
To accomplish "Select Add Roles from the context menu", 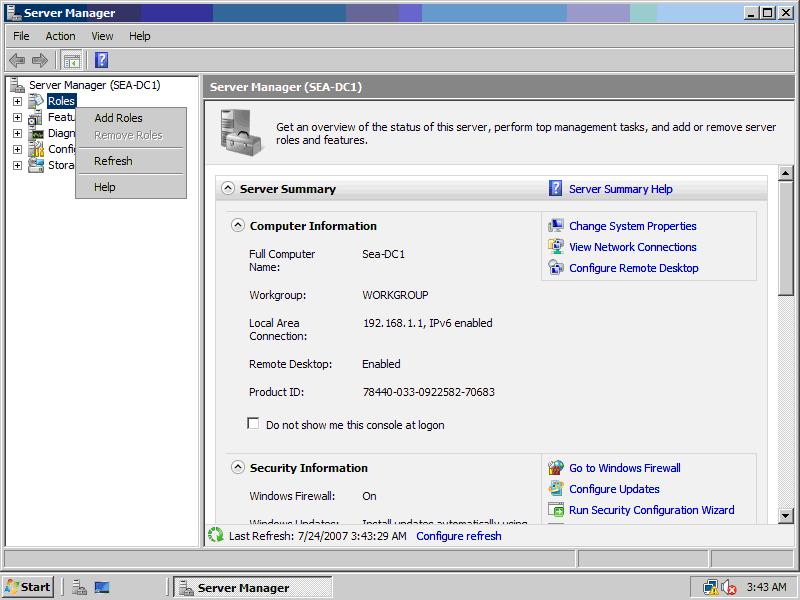I will point(118,118).
